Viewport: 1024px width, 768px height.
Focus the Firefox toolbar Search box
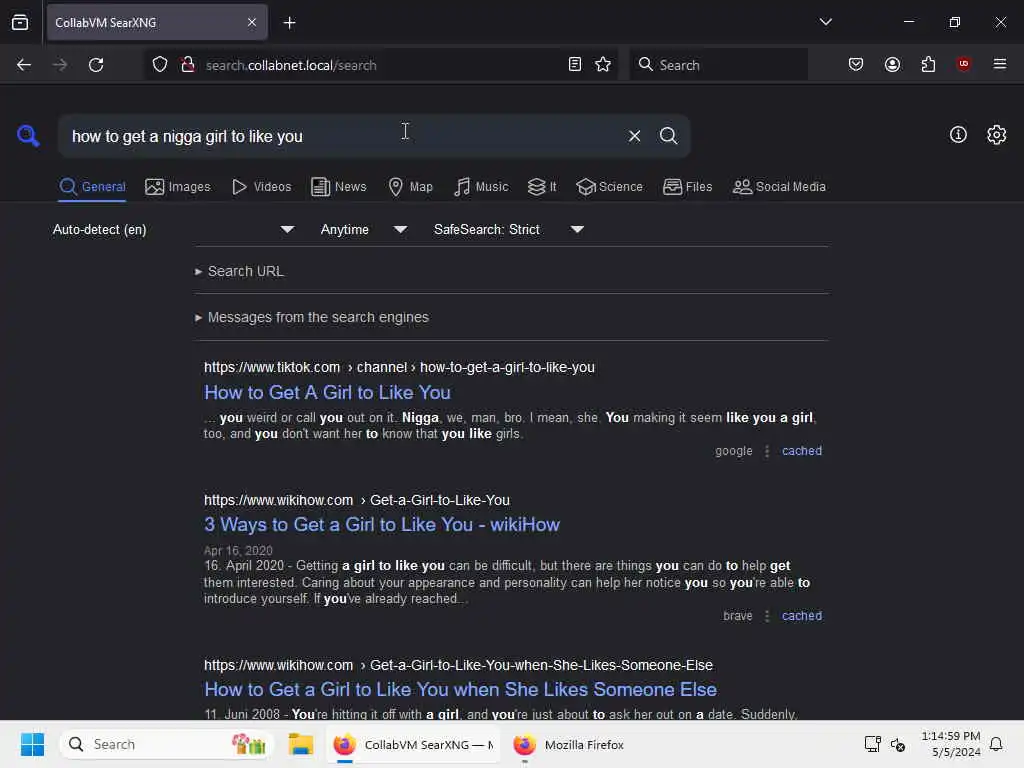(x=718, y=65)
